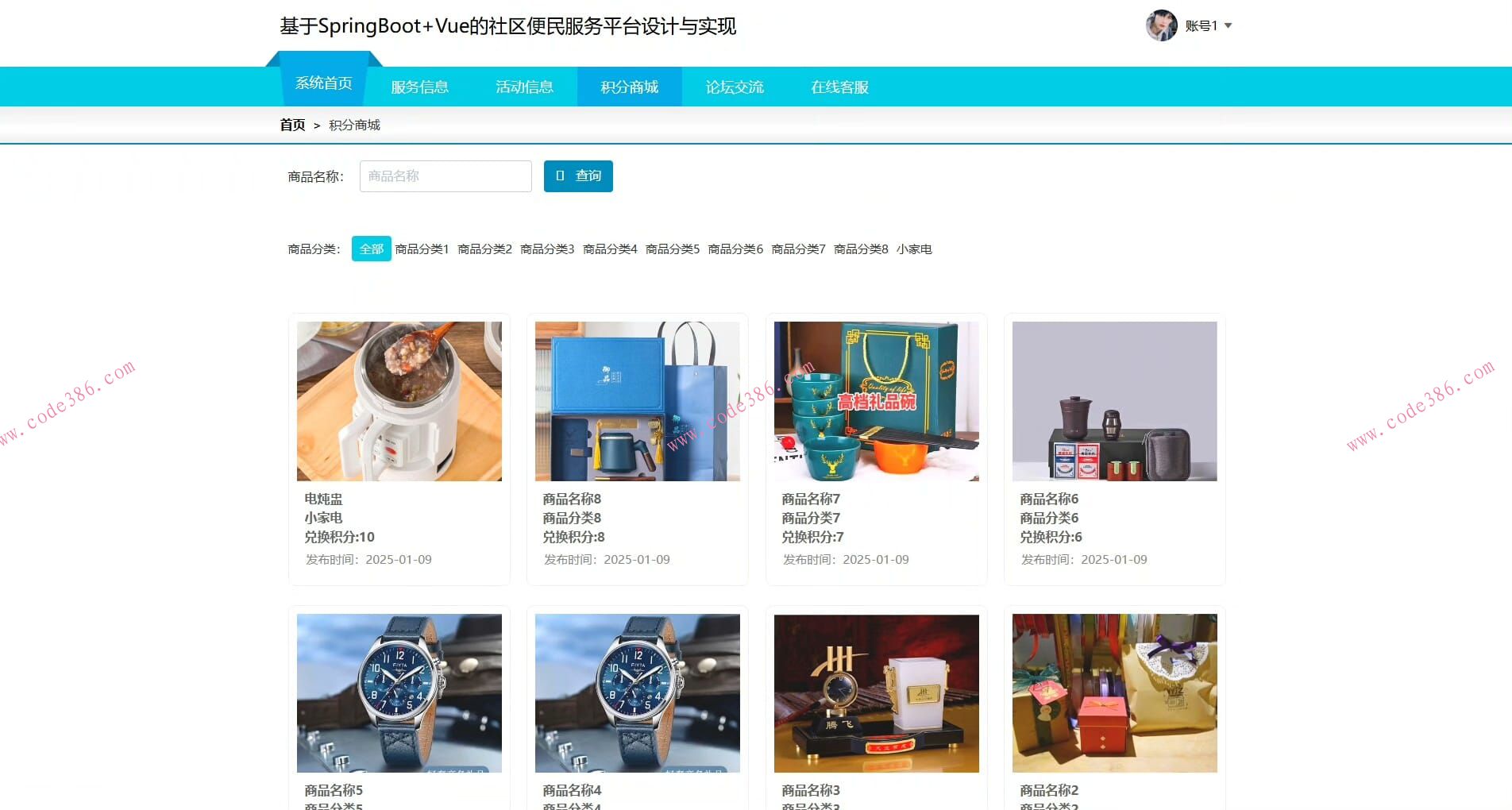Open the 在线客服 page

839,86
